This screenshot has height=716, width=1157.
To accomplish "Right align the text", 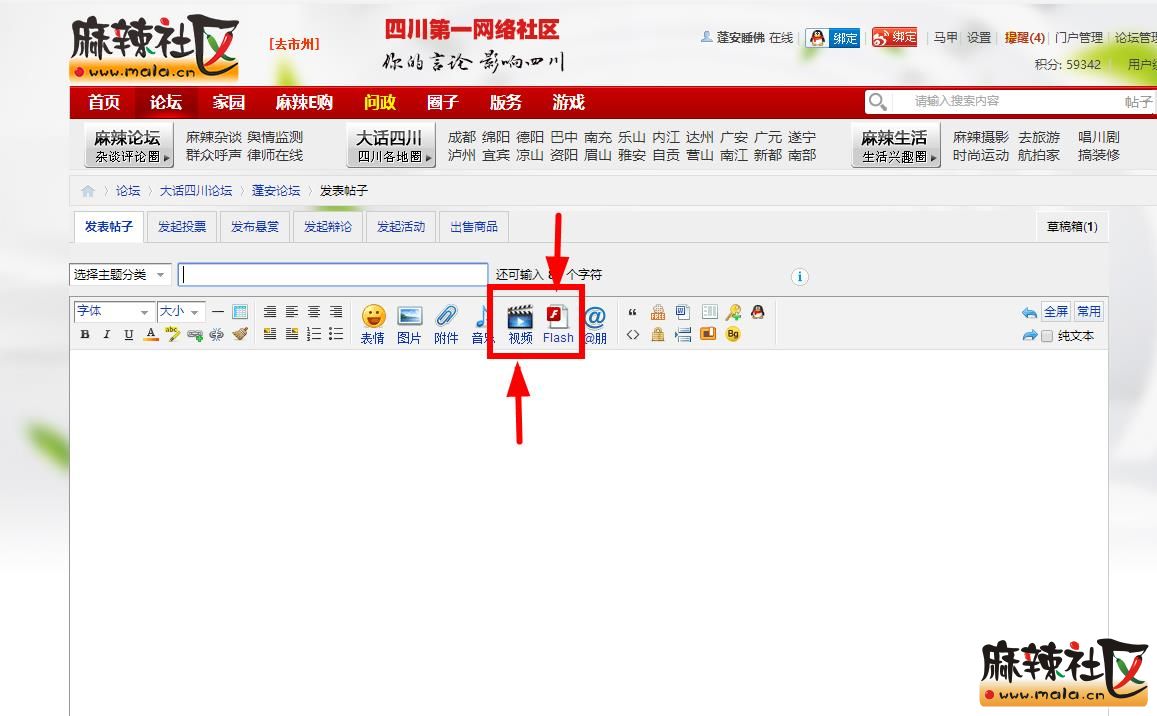I will coord(336,311).
